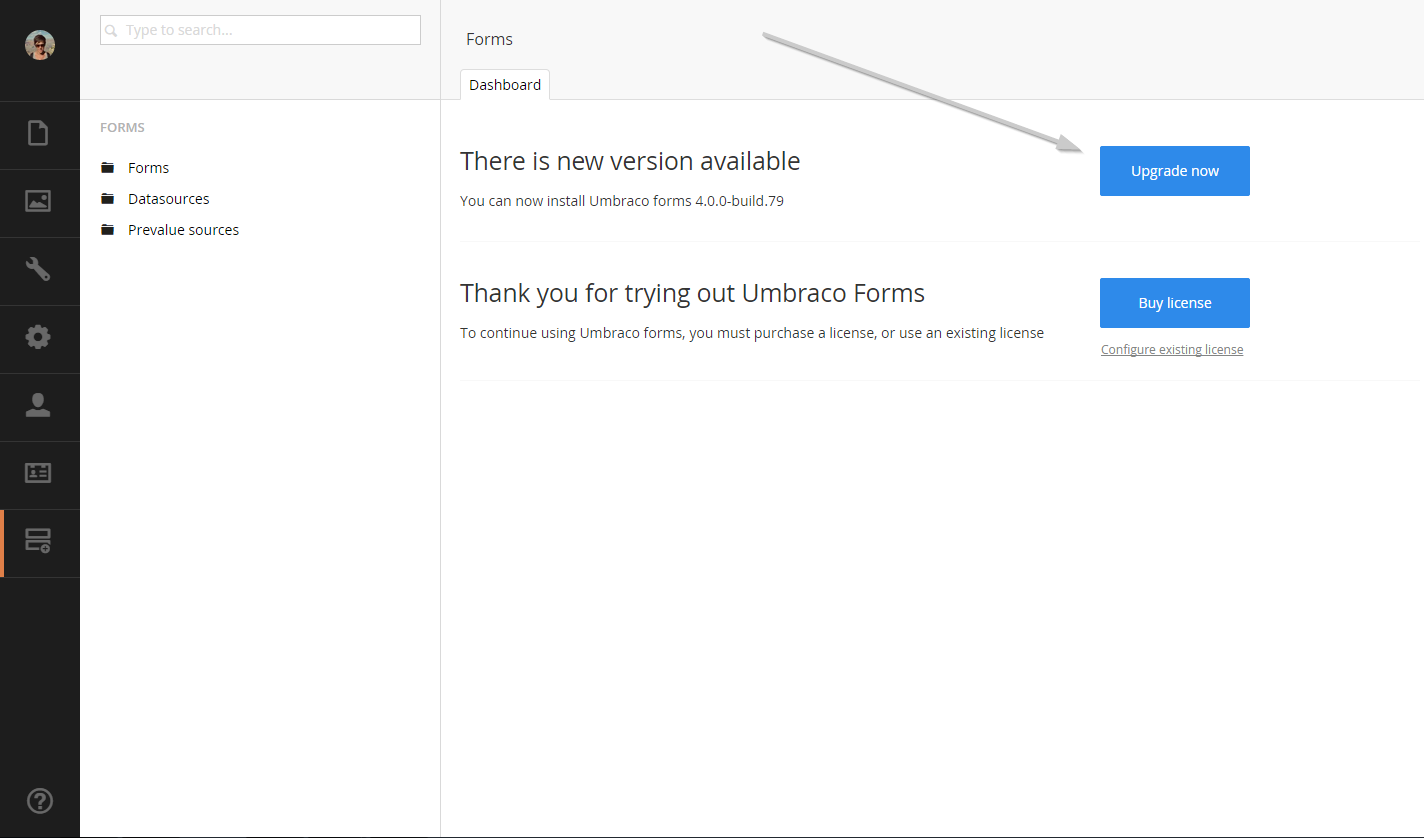Click the user avatar picture
The height and width of the screenshot is (838, 1424).
(x=40, y=45)
